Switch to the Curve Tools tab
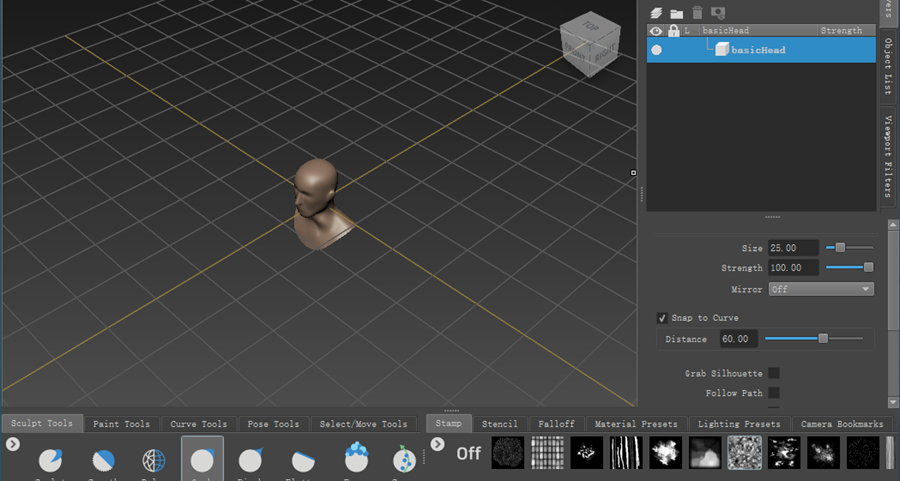 (199, 424)
